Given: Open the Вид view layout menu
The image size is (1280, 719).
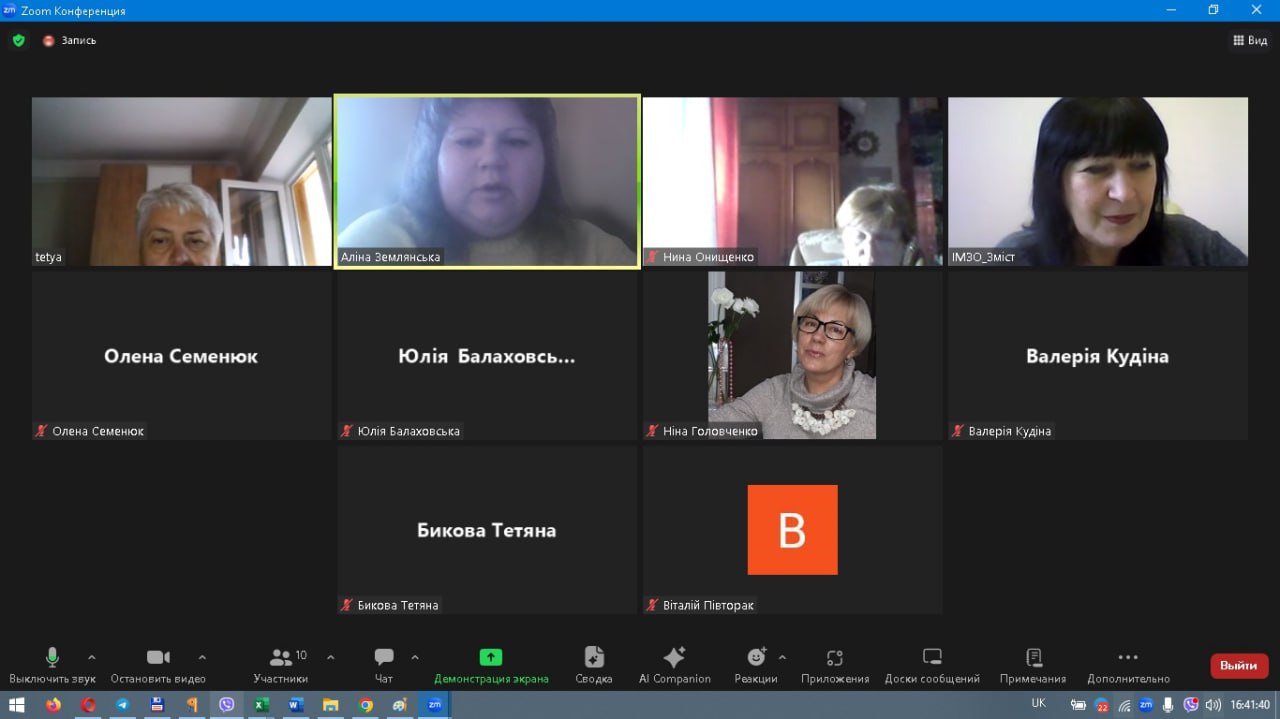Looking at the screenshot, I should click(1250, 40).
